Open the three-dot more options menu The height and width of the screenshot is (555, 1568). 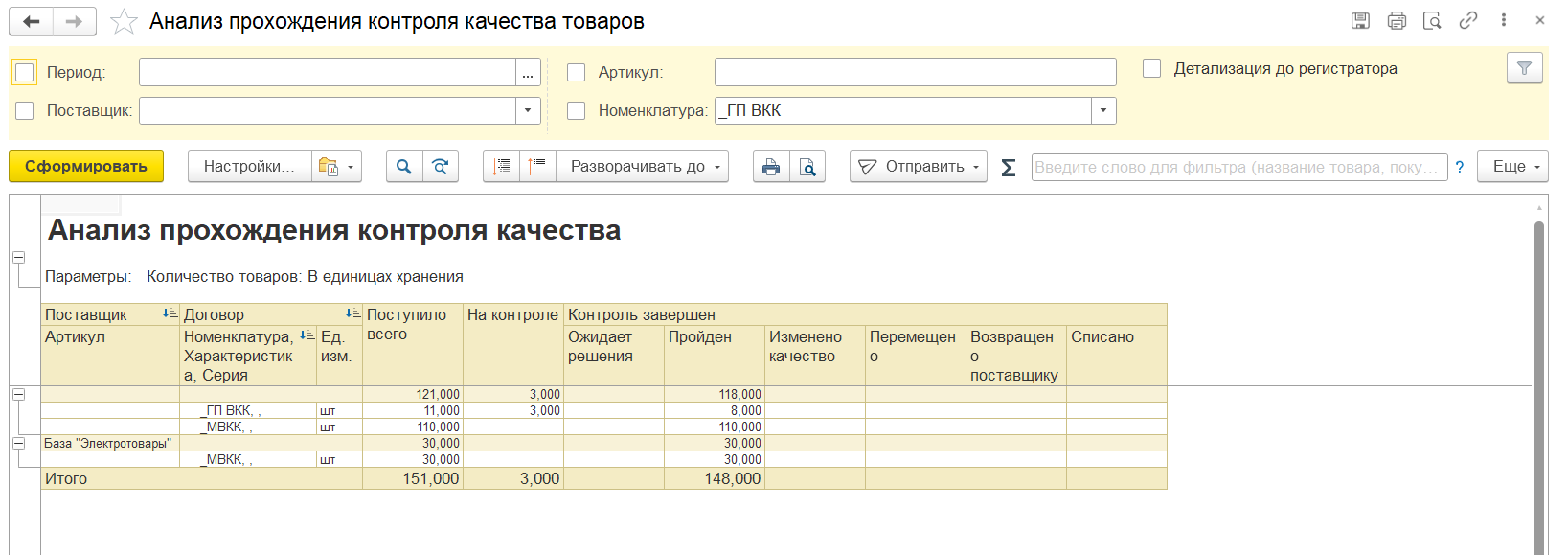pyautogui.click(x=1504, y=20)
